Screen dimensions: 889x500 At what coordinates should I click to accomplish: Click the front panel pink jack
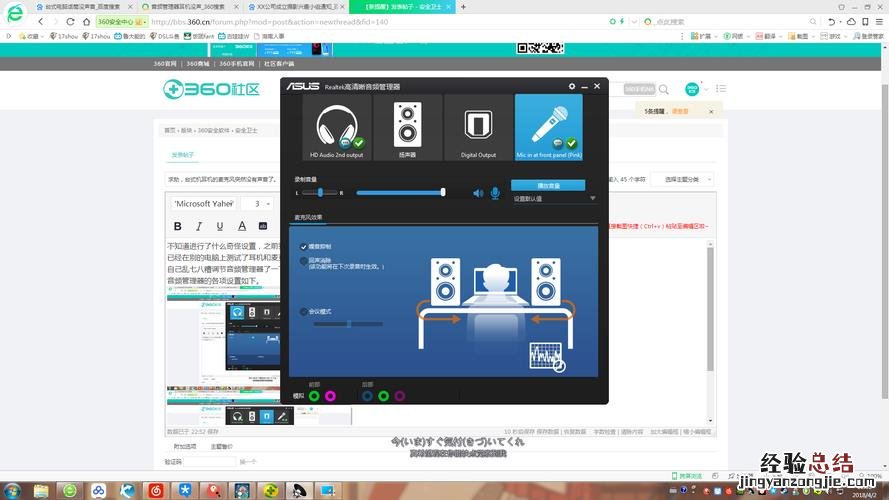[331, 396]
